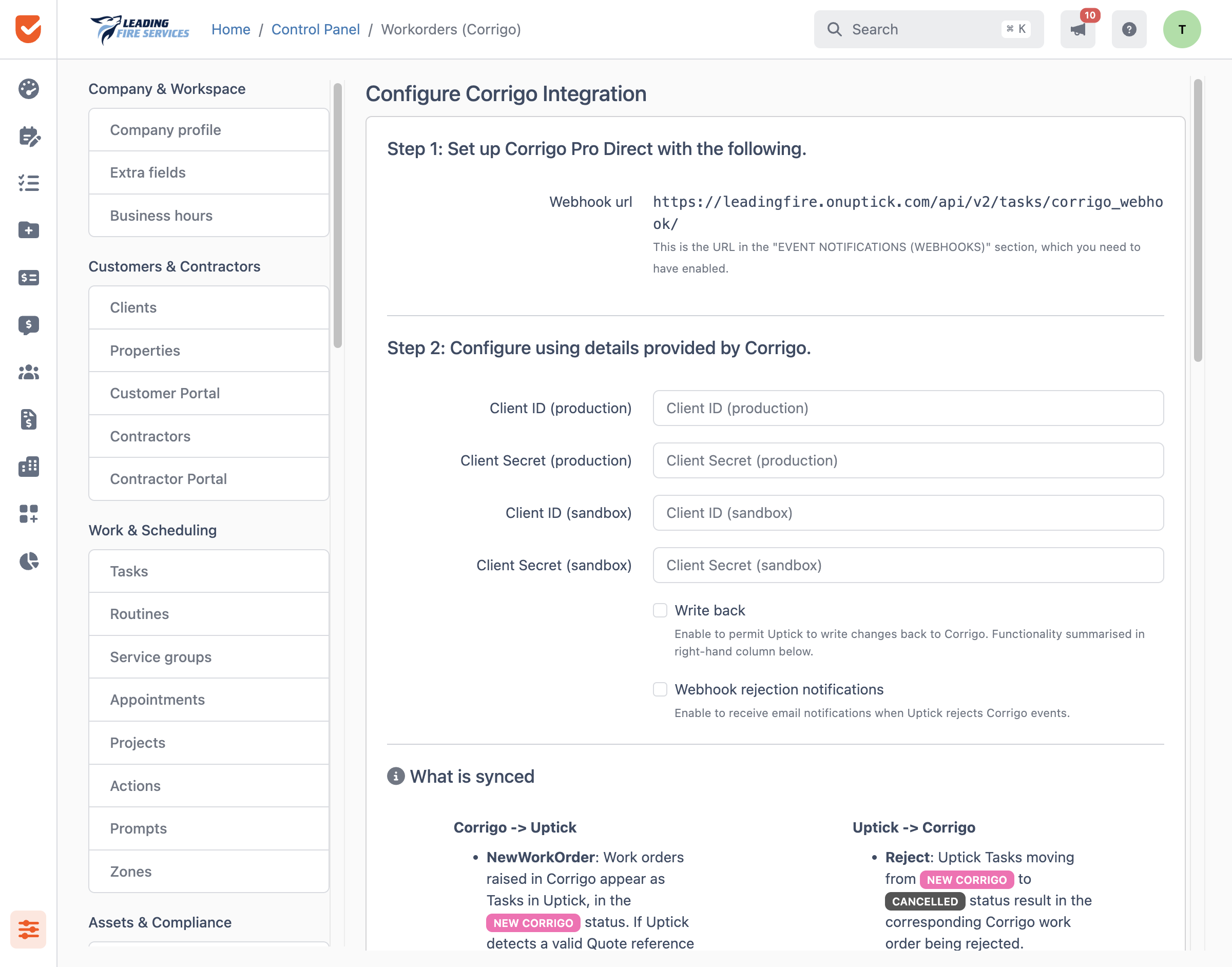Go to Home breadcrumb link
This screenshot has height=967, width=1232.
coord(231,29)
